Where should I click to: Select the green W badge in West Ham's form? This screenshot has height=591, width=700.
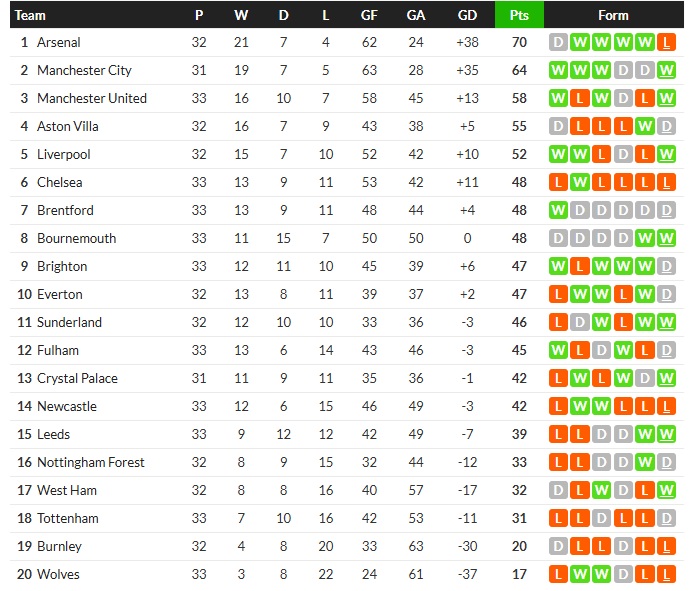[668, 491]
